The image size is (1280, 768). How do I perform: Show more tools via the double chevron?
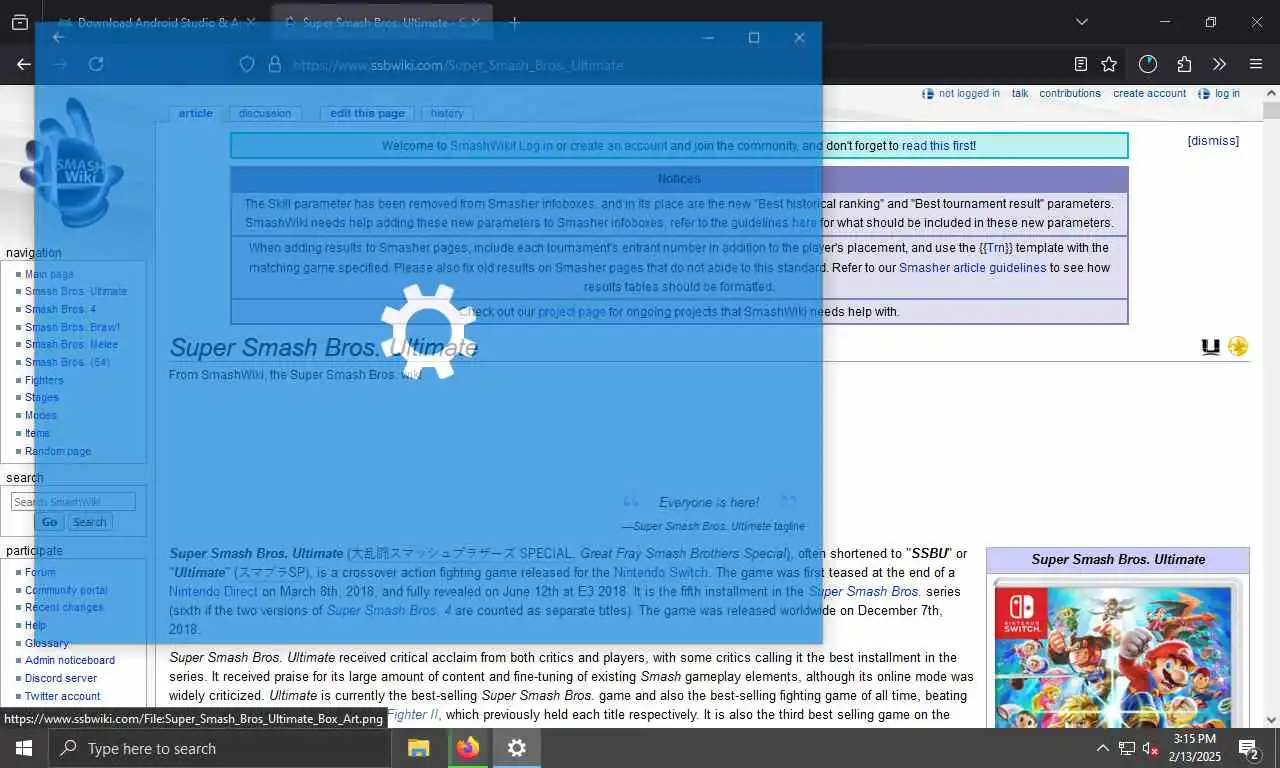click(1219, 64)
